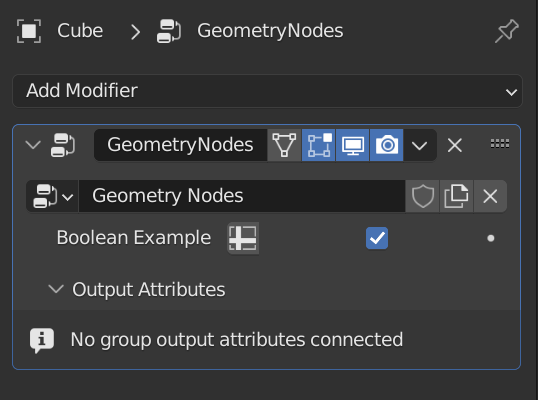Uncheck the Boolean Example checkbox
This screenshot has width=538, height=400.
tap(377, 238)
